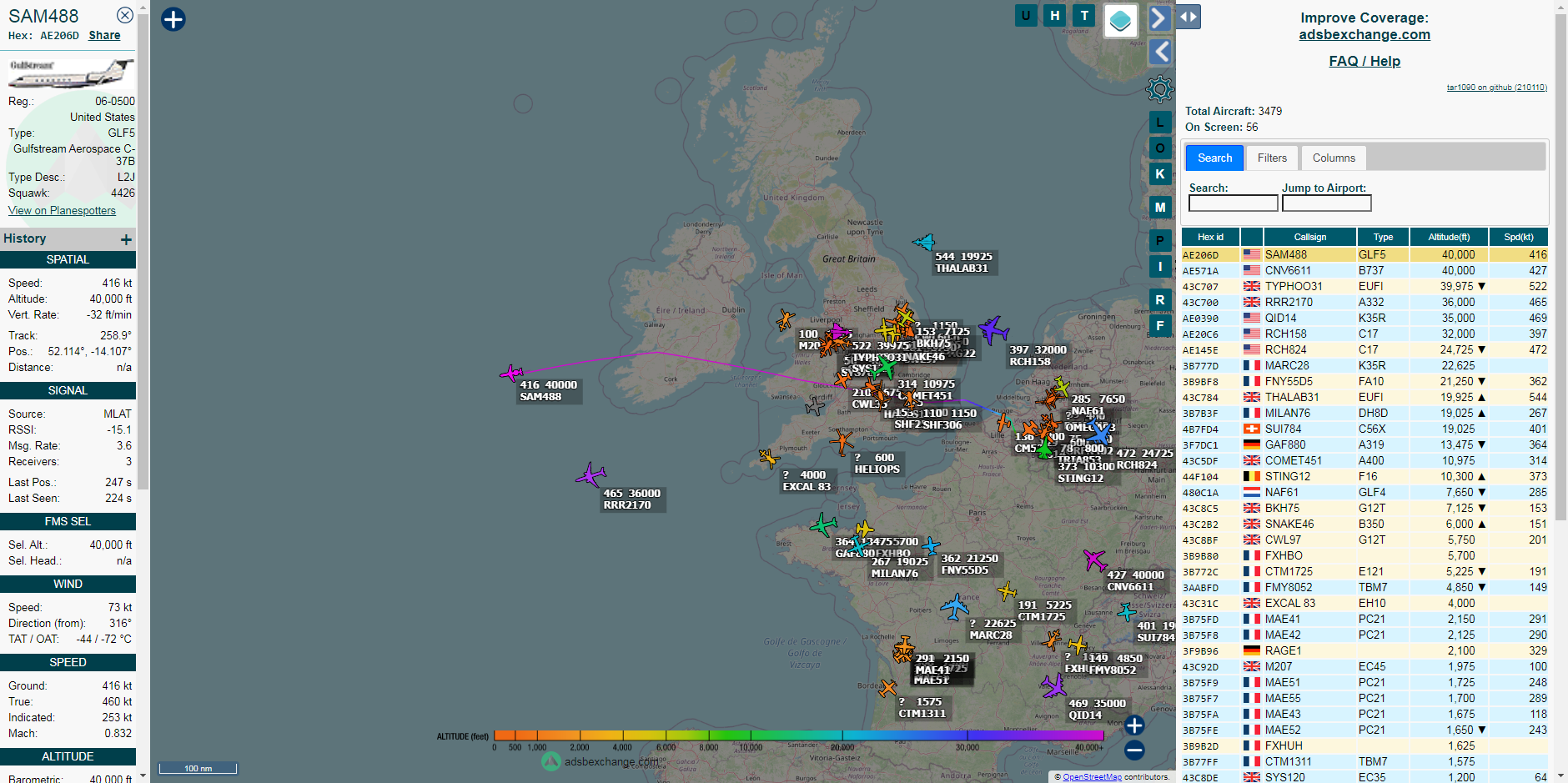Viewport: 1568px width, 783px height.
Task: Switch to the Filters tab
Action: tap(1272, 158)
